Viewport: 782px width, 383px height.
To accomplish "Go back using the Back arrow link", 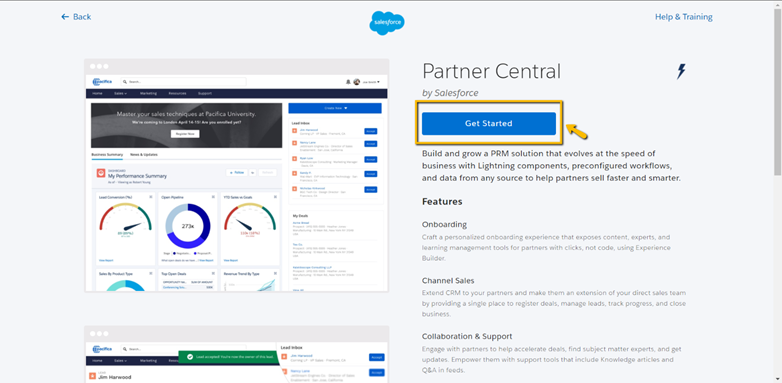I will (x=76, y=17).
